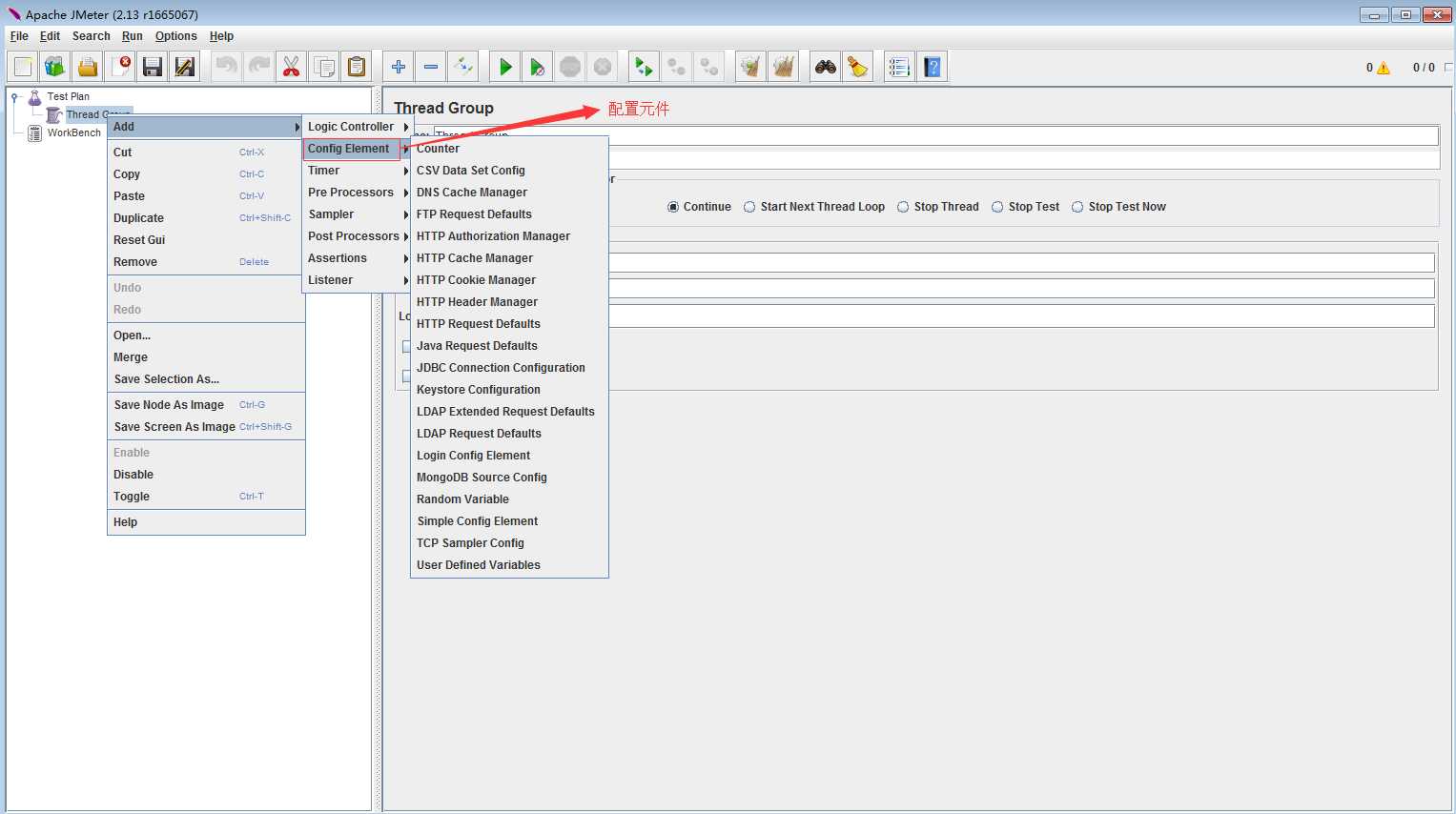The width and height of the screenshot is (1456, 814).
Task: Click the Reset Search brush icon
Action: (858, 67)
